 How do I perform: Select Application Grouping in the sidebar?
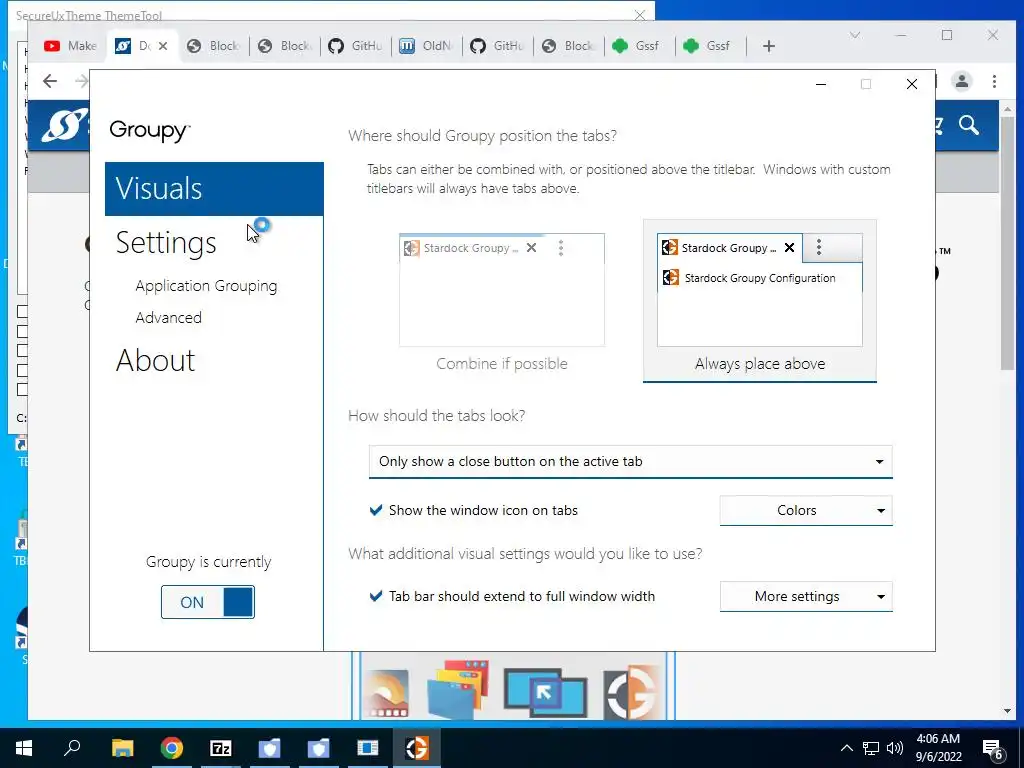tap(206, 286)
